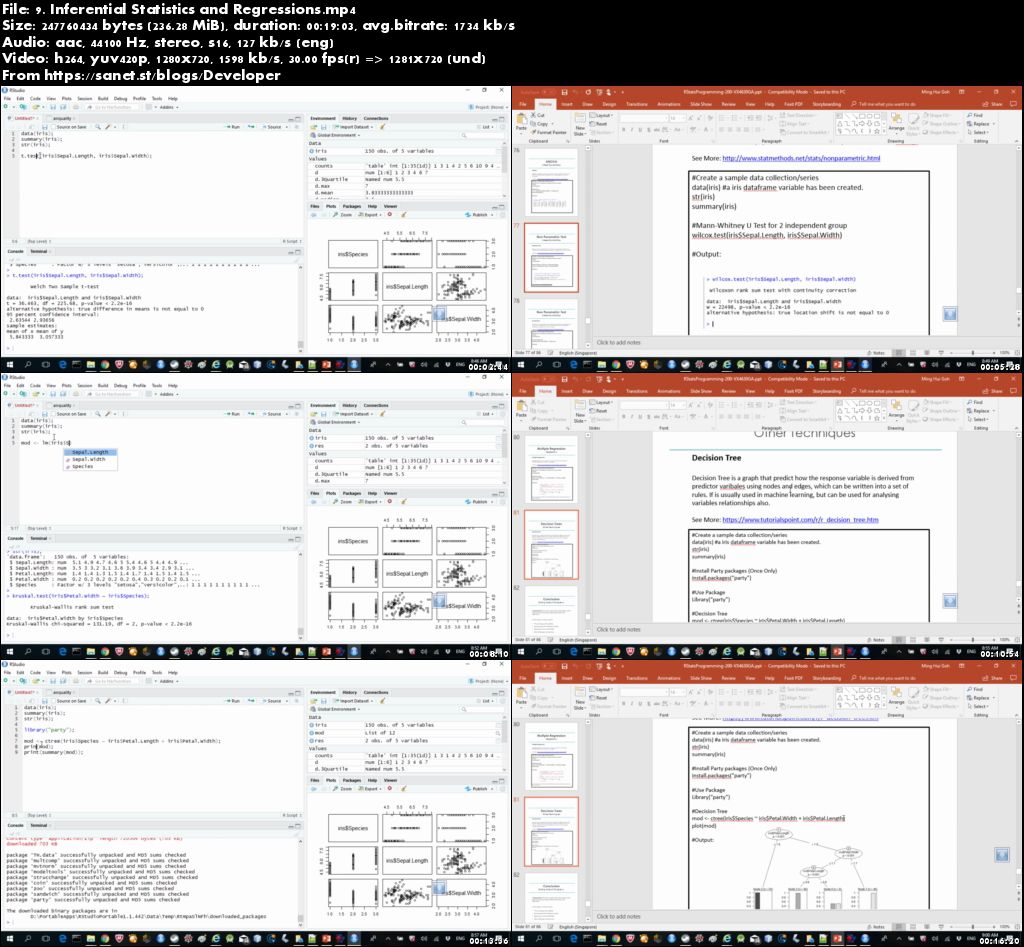In frame 00:05:28, click the Format Painter icon
The height and width of the screenshot is (947, 1024).
[533, 132]
